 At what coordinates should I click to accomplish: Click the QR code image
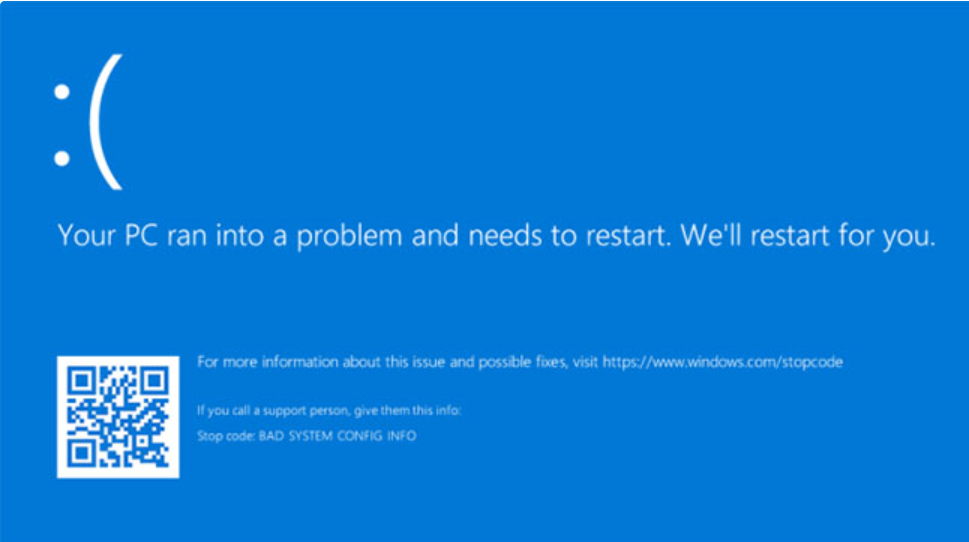[x=118, y=418]
